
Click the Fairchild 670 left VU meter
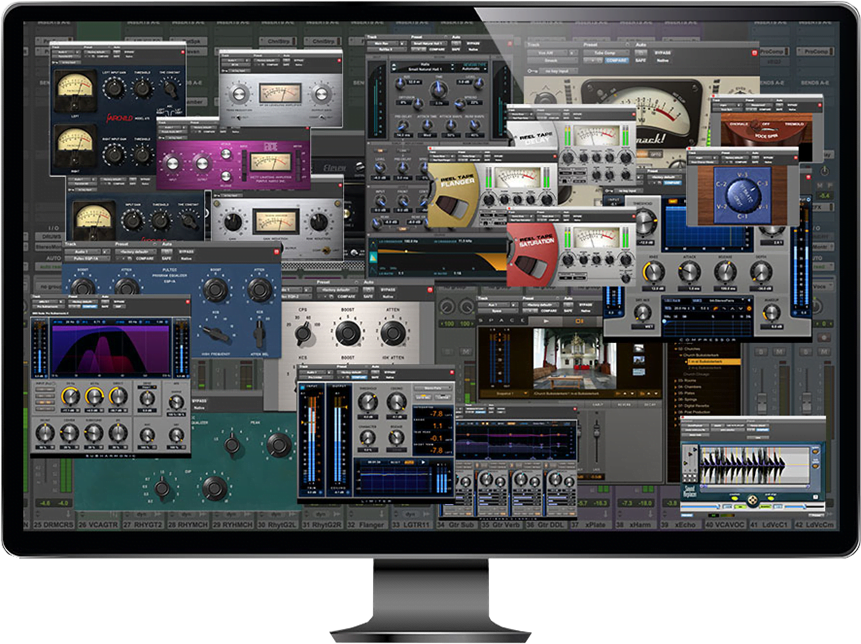point(75,92)
